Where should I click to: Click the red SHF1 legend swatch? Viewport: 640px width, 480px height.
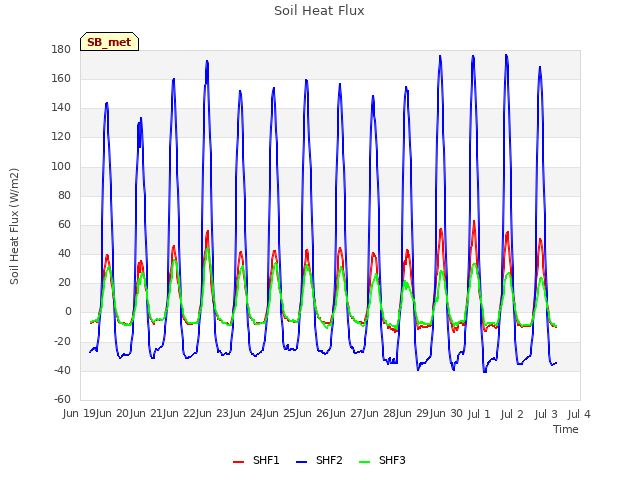238,462
